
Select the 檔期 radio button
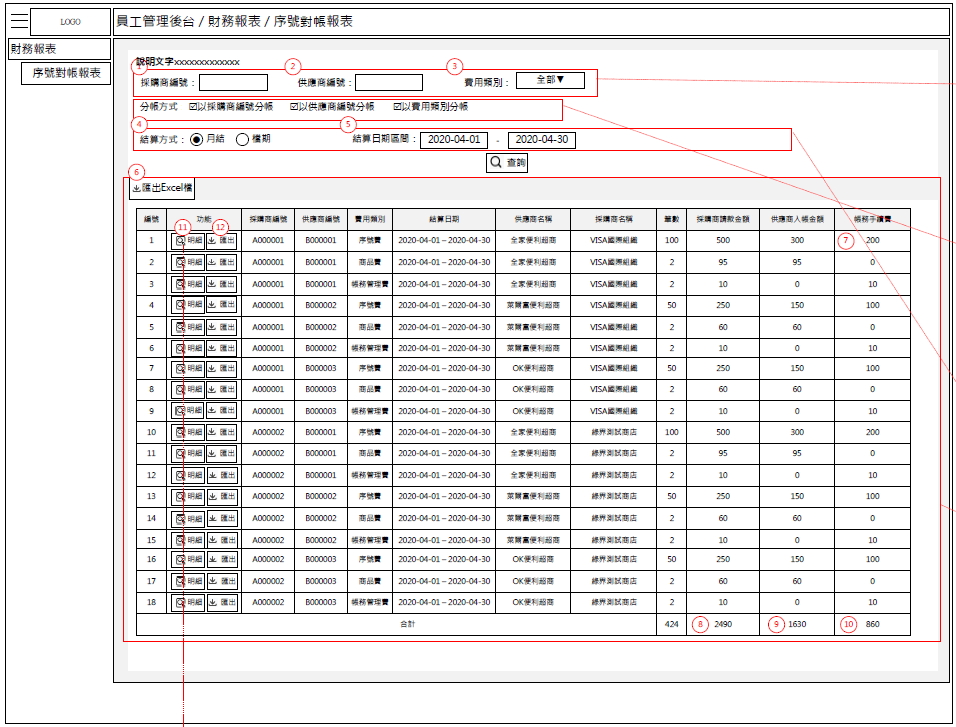(242, 140)
